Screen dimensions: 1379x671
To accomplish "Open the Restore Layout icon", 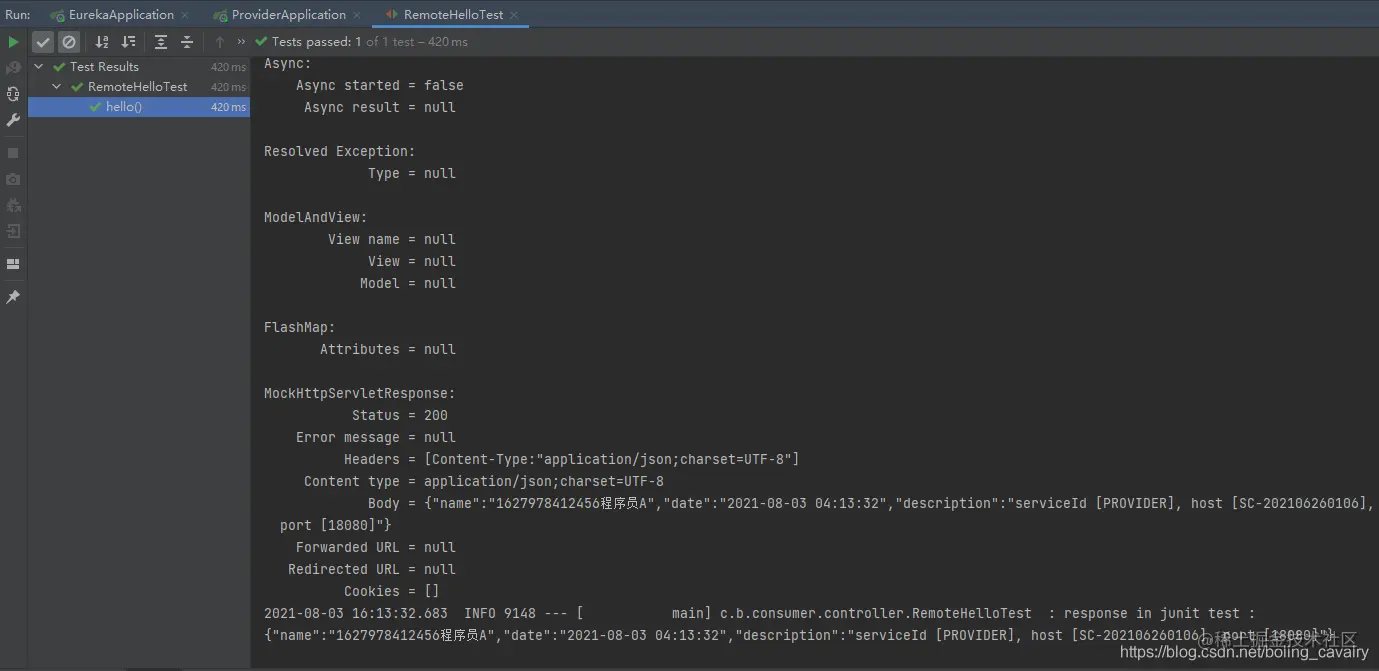I will [13, 264].
